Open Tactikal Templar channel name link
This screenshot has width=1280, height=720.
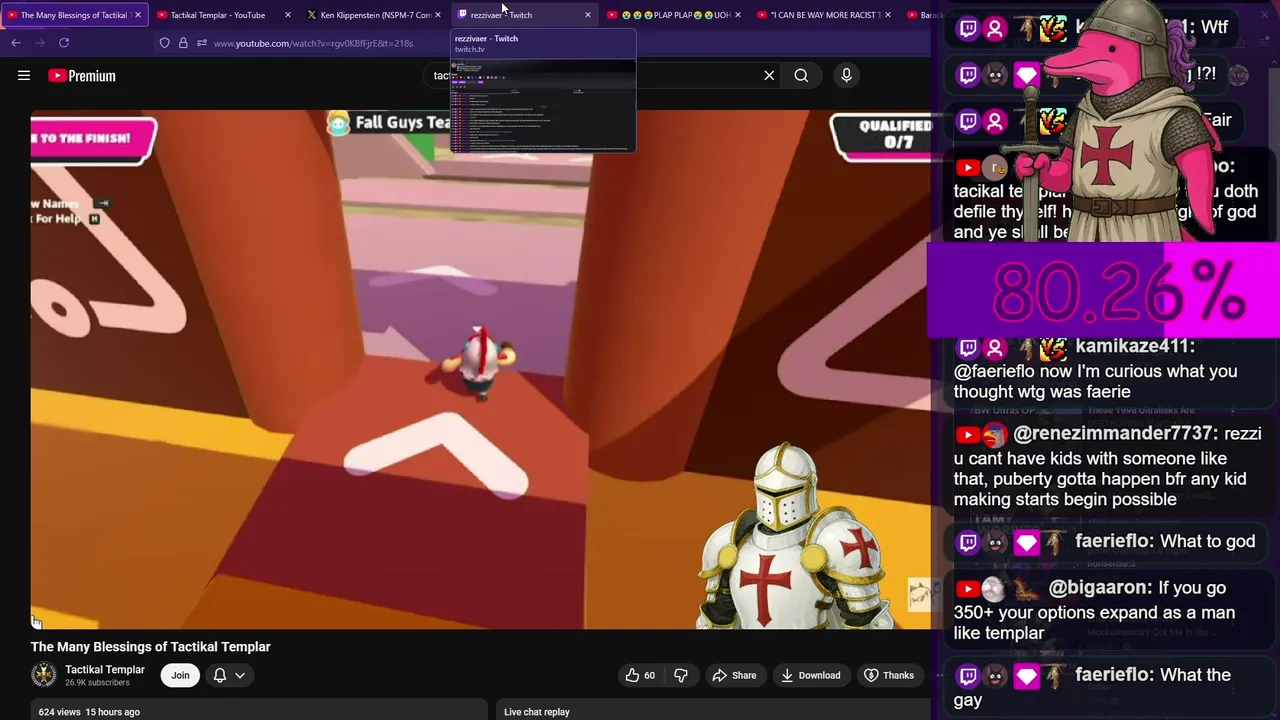point(105,669)
